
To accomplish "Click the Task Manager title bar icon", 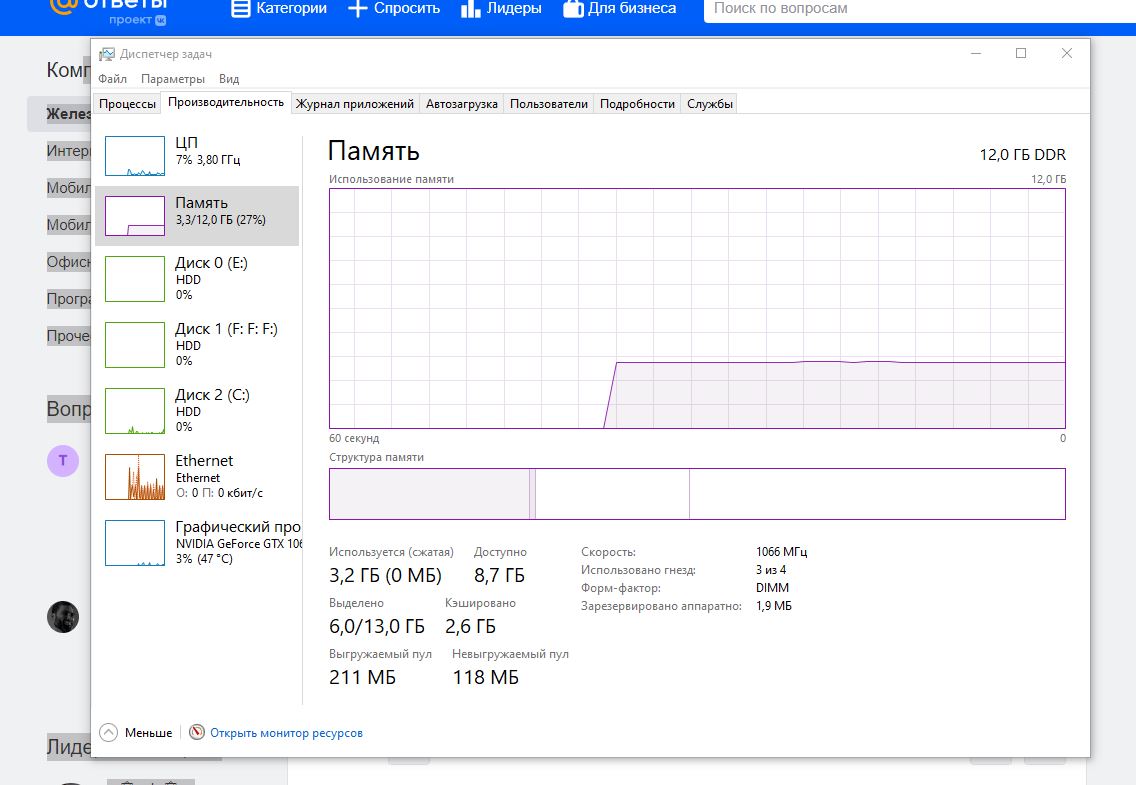I will [107, 54].
